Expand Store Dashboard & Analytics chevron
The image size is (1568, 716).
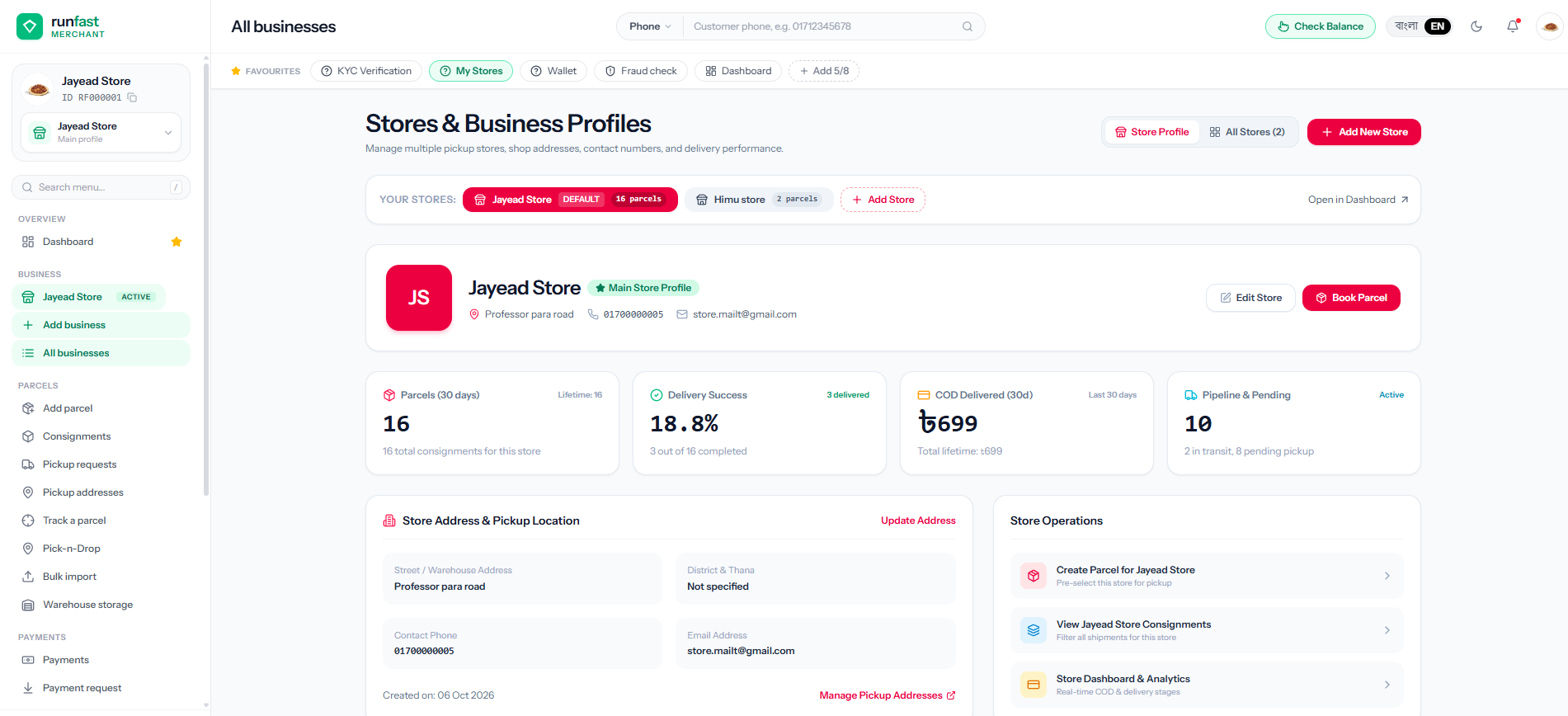pos(1387,685)
